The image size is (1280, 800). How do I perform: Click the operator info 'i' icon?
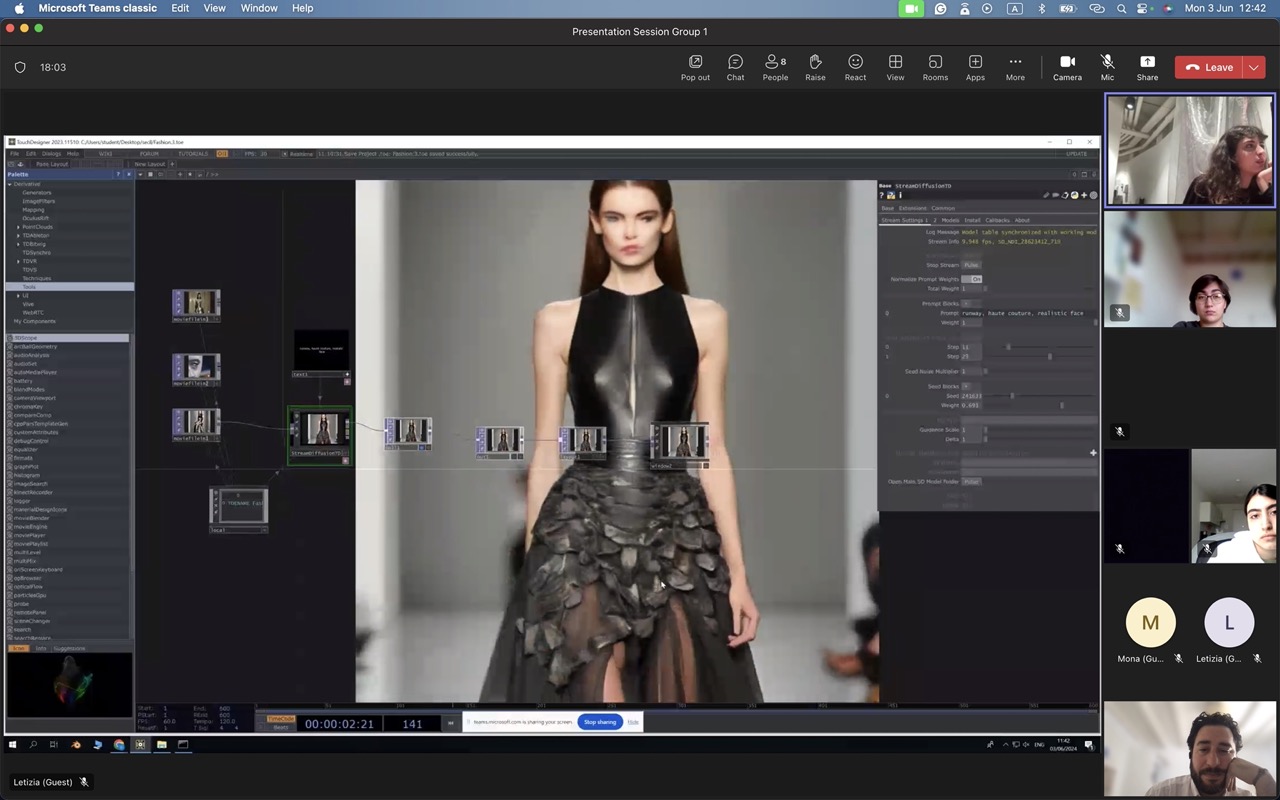(900, 195)
